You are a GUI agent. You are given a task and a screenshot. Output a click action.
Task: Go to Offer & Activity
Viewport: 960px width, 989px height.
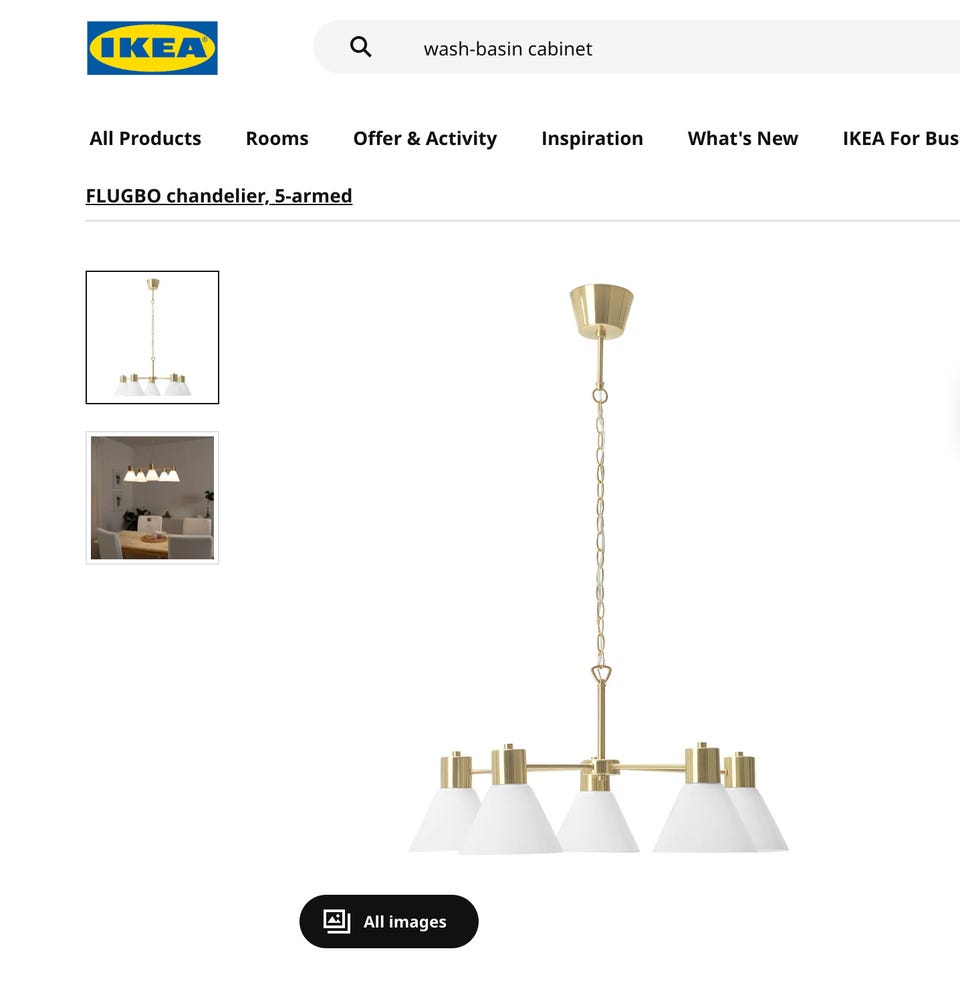pyautogui.click(x=424, y=138)
